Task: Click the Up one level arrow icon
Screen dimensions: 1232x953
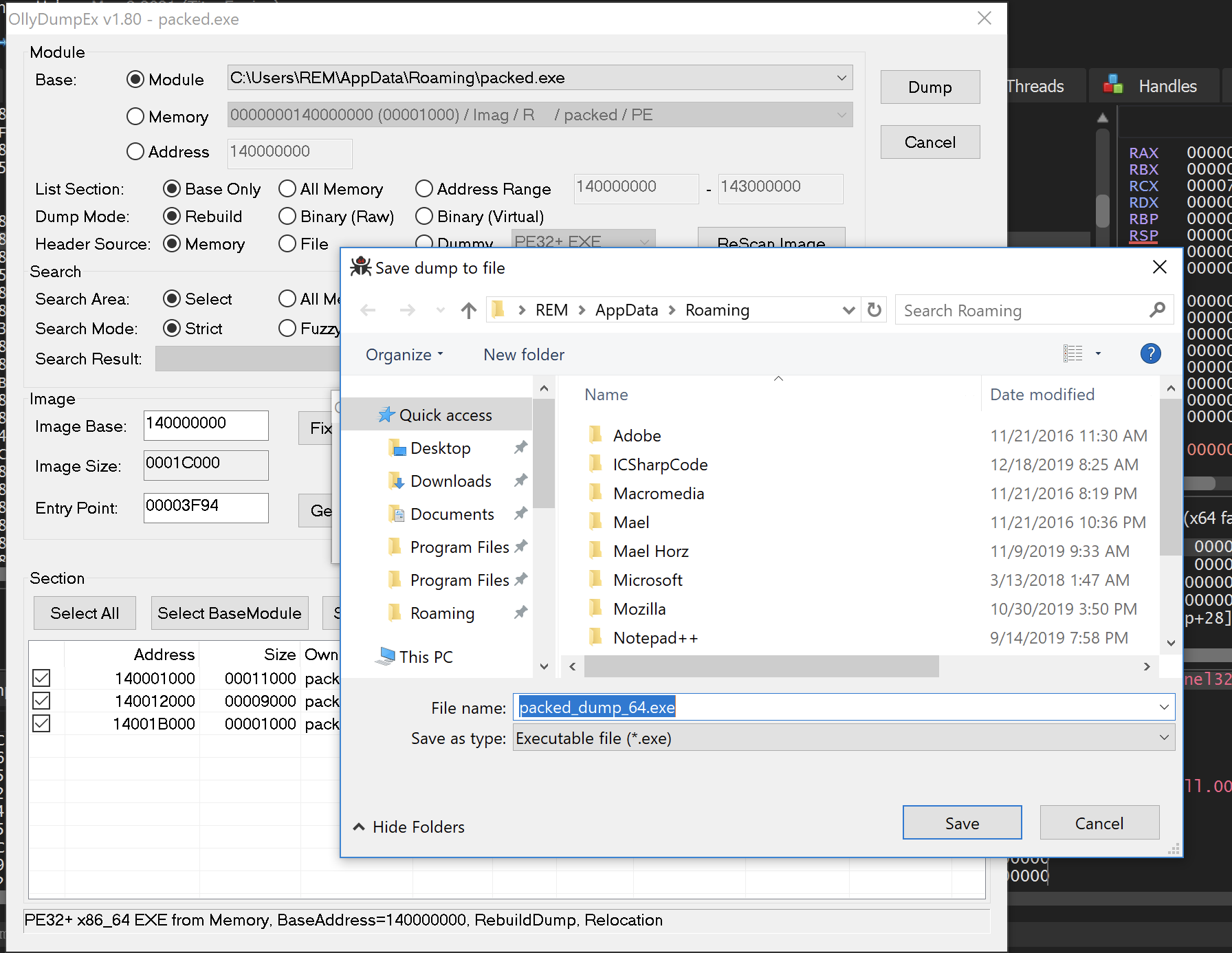Action: (469, 311)
